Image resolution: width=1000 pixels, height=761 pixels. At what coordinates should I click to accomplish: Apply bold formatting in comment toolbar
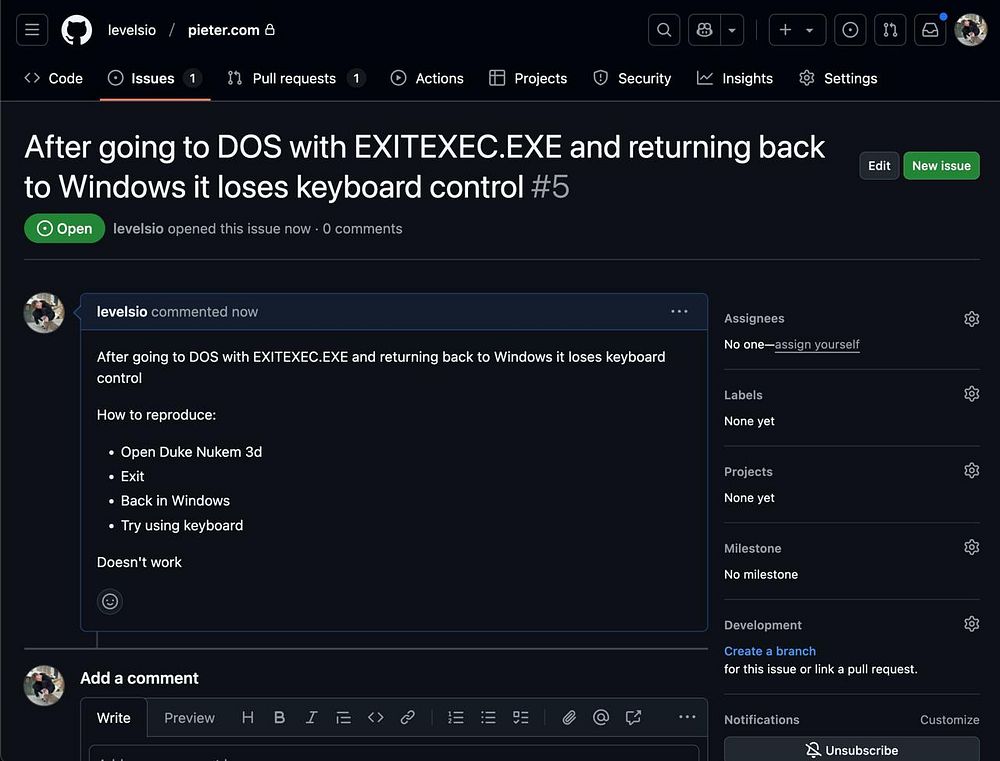point(279,718)
